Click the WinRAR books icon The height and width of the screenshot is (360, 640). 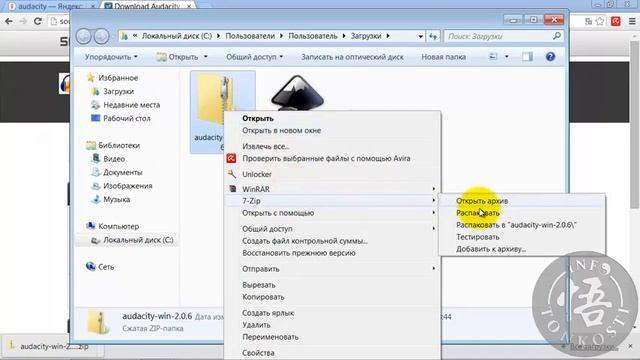click(232, 189)
